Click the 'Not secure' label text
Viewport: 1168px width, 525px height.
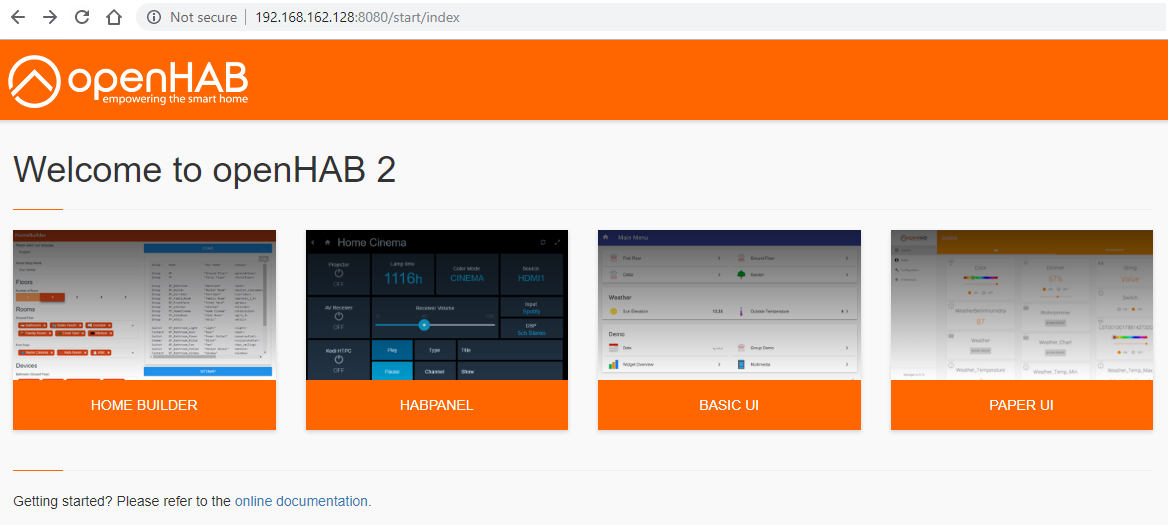[x=203, y=17]
